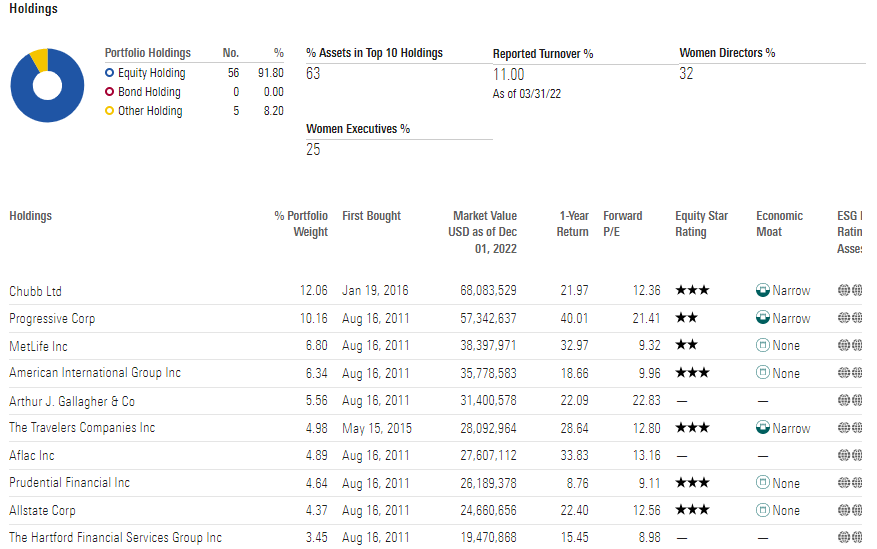Click the Holdings table column header
This screenshot has height=549, width=877.
[x=30, y=216]
